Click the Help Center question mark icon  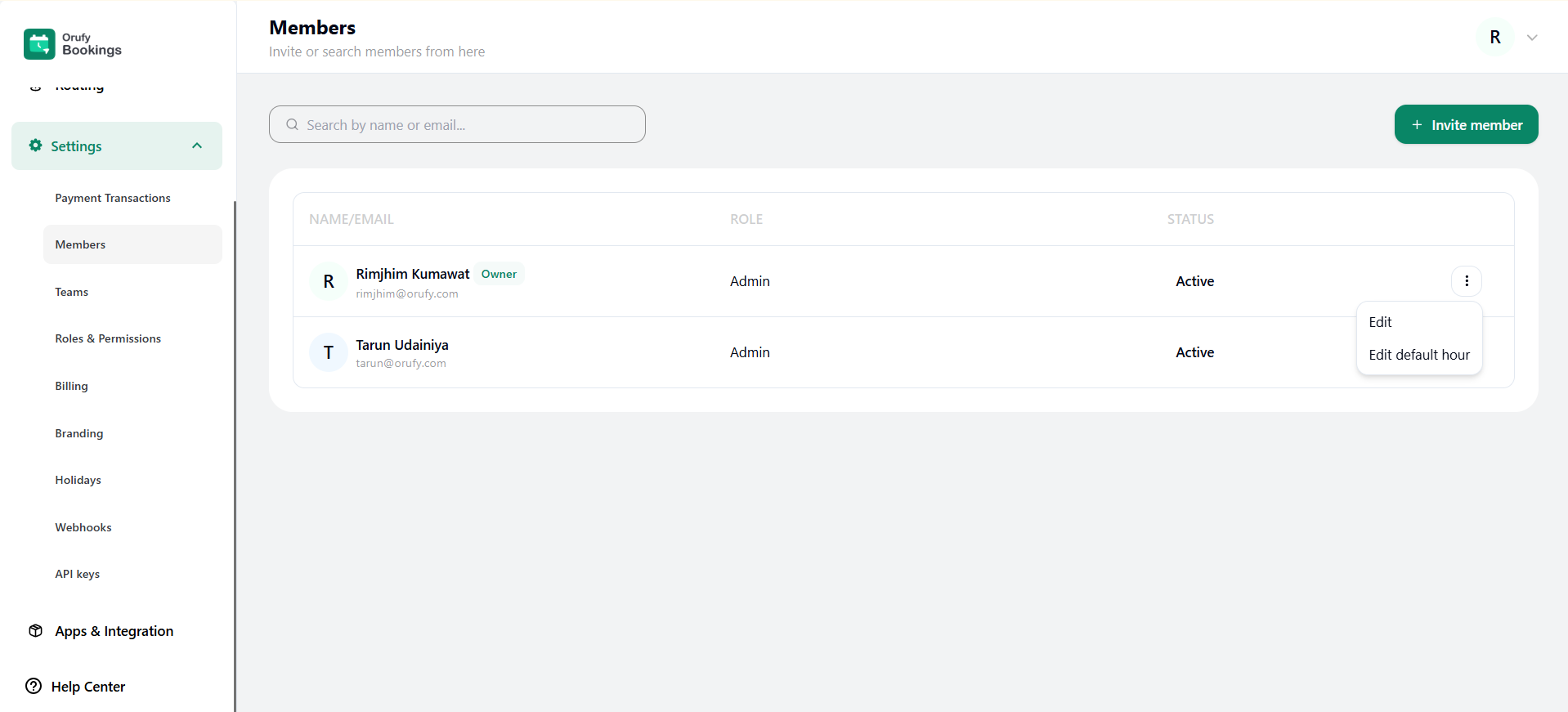(x=34, y=687)
